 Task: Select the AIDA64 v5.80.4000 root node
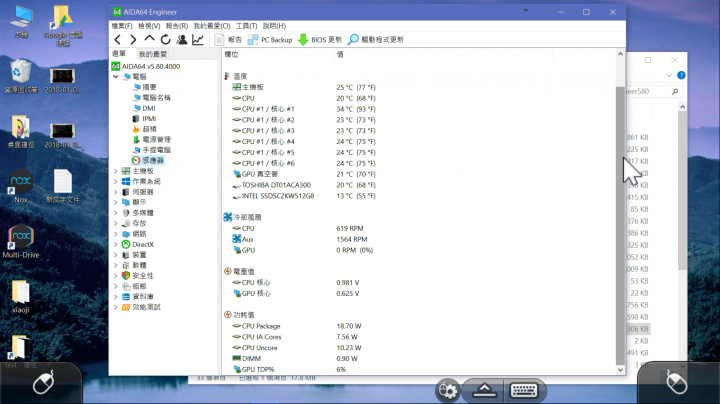146,66
